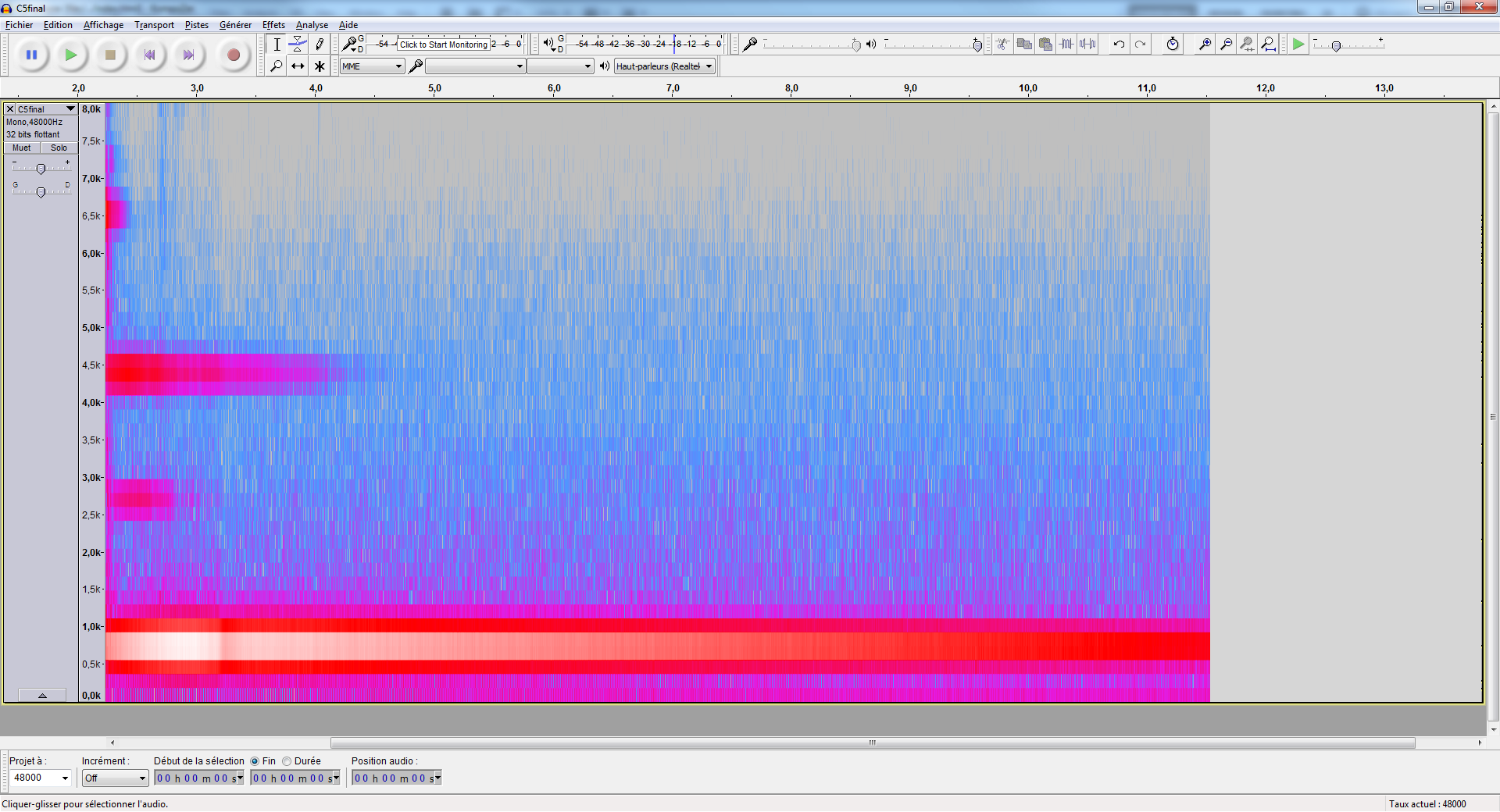The width and height of the screenshot is (1500, 812).
Task: Open the MME audio host dropdown
Action: 372,66
